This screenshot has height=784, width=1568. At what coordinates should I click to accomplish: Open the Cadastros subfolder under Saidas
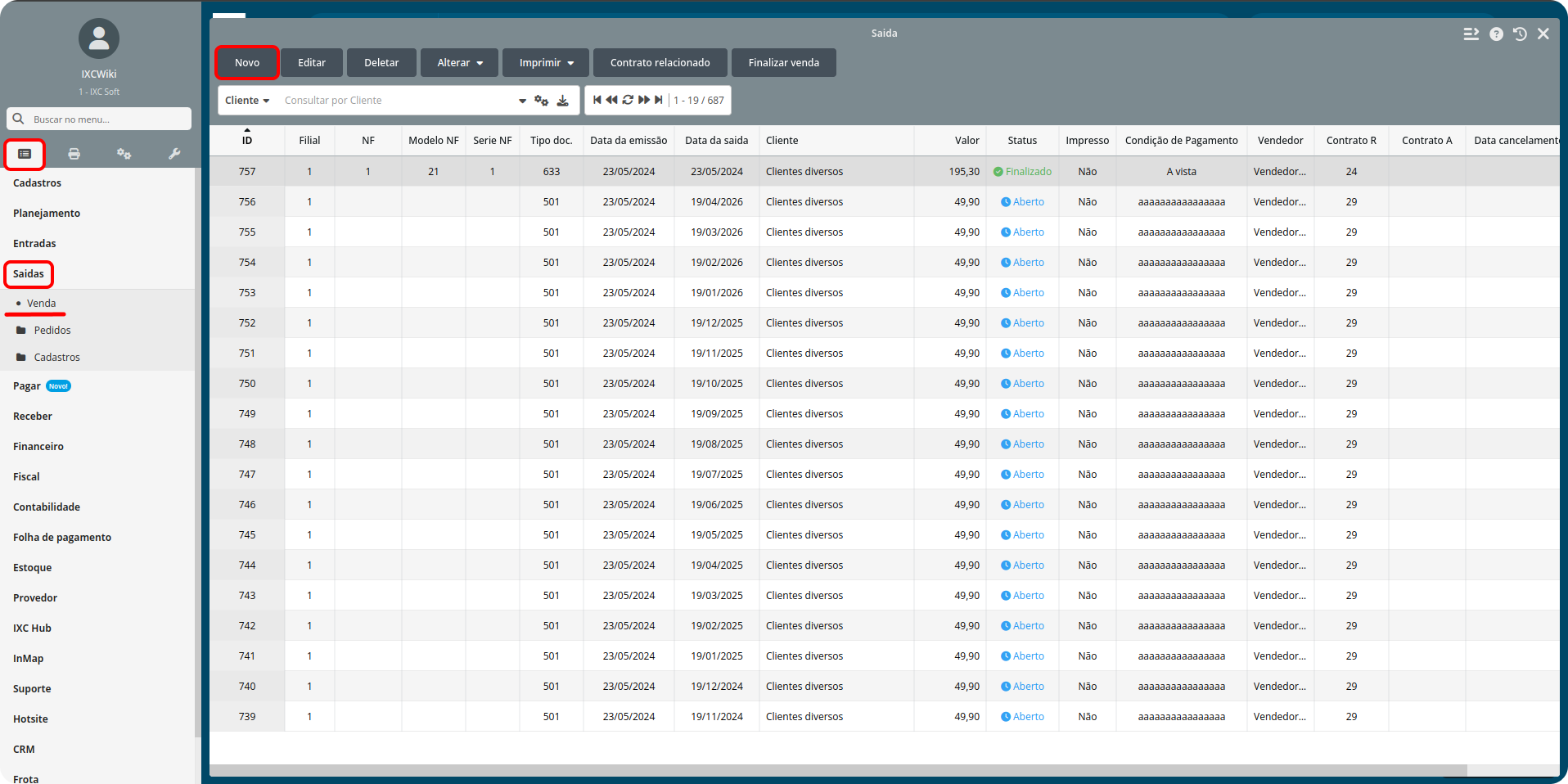56,357
